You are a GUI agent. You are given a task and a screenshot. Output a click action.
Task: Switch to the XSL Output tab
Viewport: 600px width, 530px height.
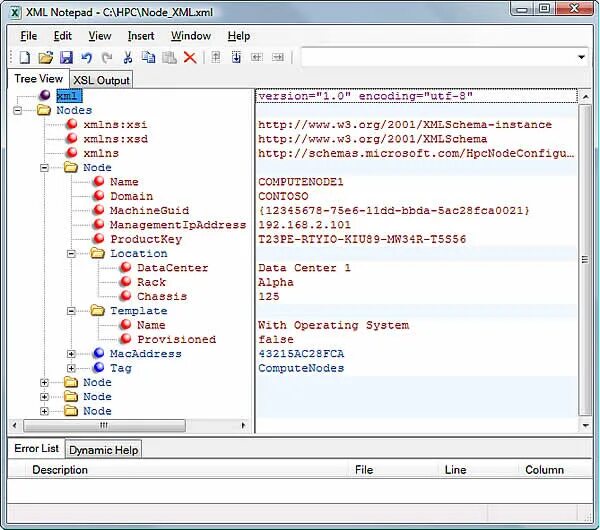tap(101, 80)
